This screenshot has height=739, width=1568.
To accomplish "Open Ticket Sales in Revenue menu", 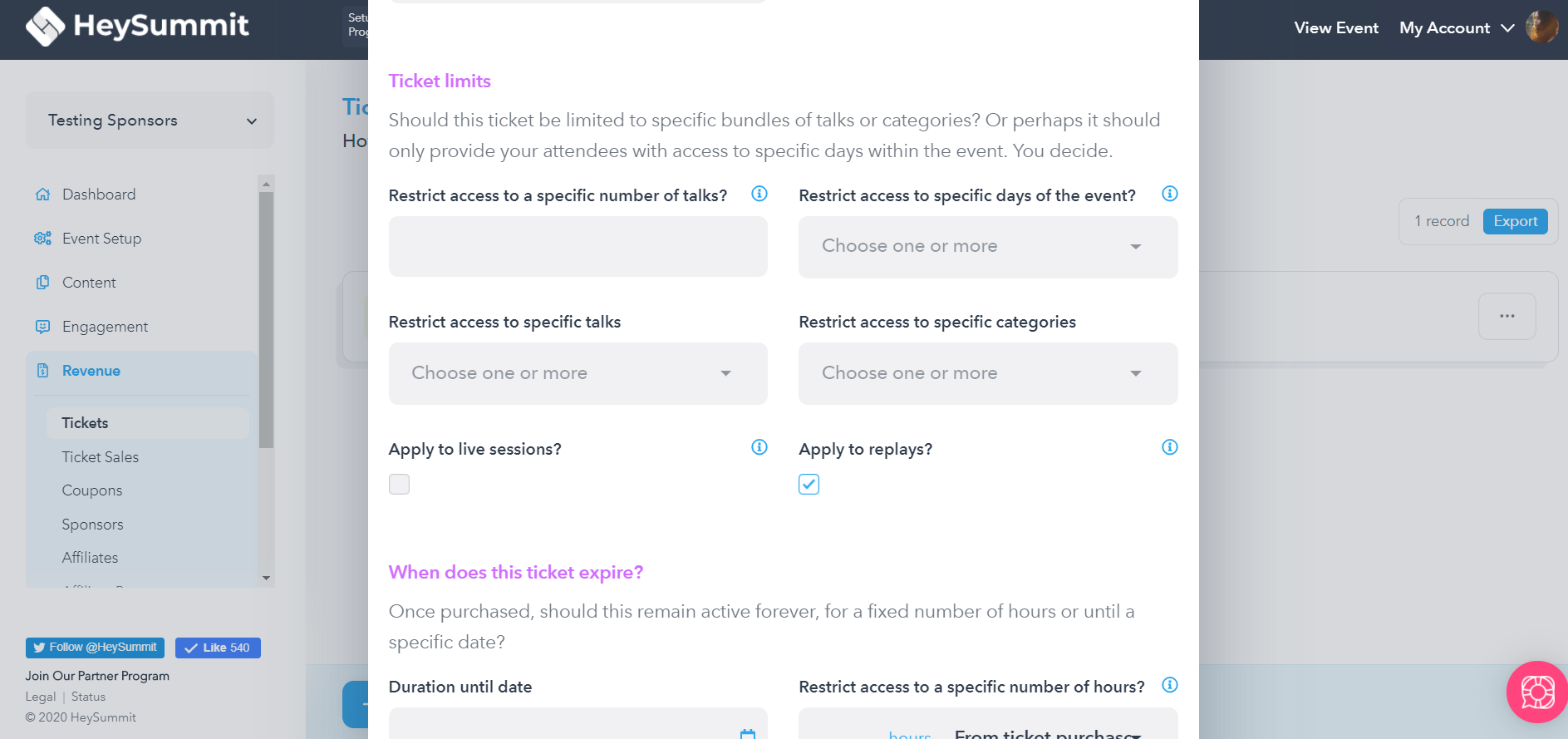I will tap(101, 457).
